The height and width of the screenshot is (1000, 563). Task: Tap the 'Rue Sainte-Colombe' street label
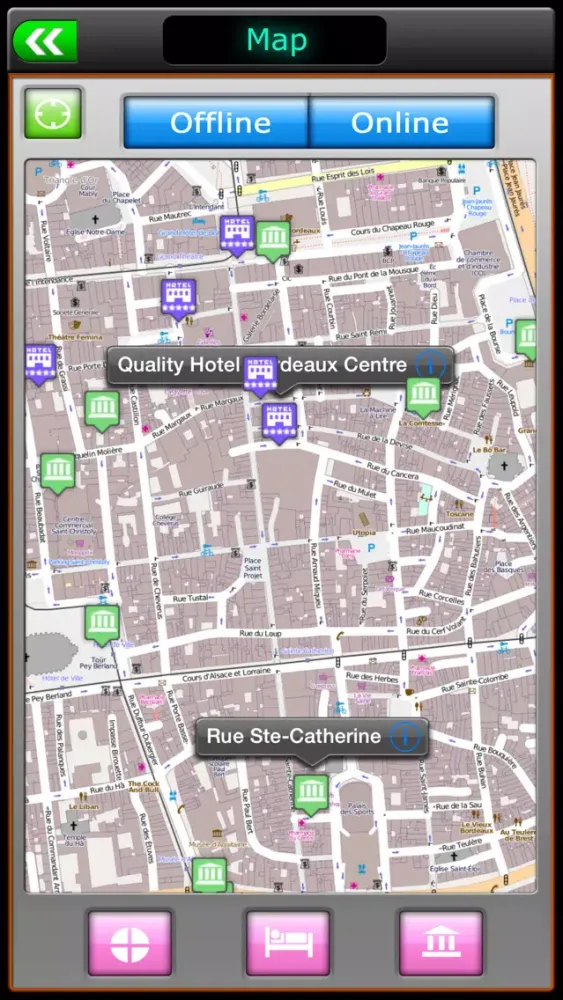tap(475, 682)
